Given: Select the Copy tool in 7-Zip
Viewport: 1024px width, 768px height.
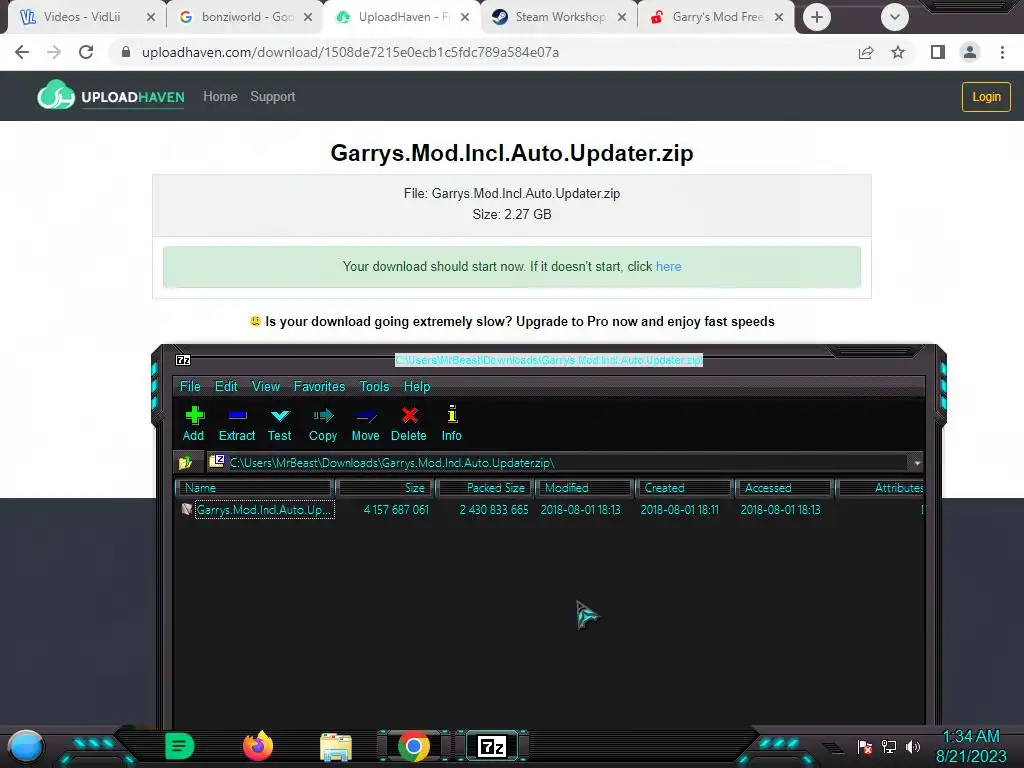Looking at the screenshot, I should coord(323,424).
